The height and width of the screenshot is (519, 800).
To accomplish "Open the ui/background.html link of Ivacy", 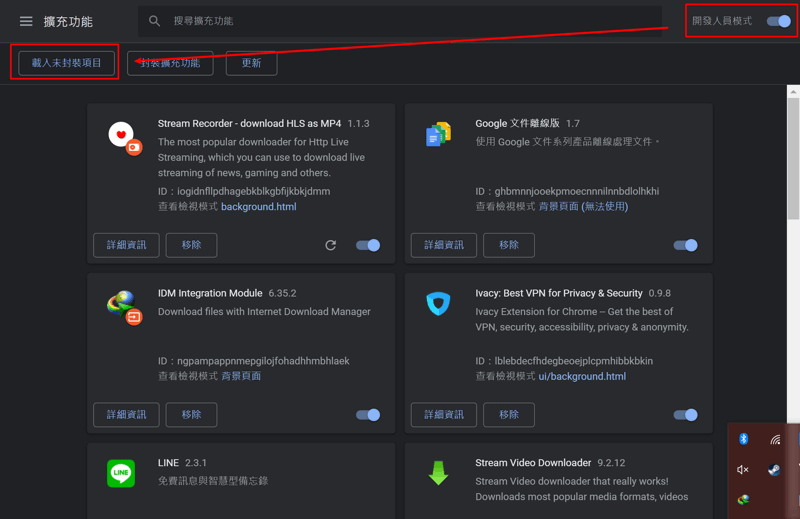I will 582,376.
